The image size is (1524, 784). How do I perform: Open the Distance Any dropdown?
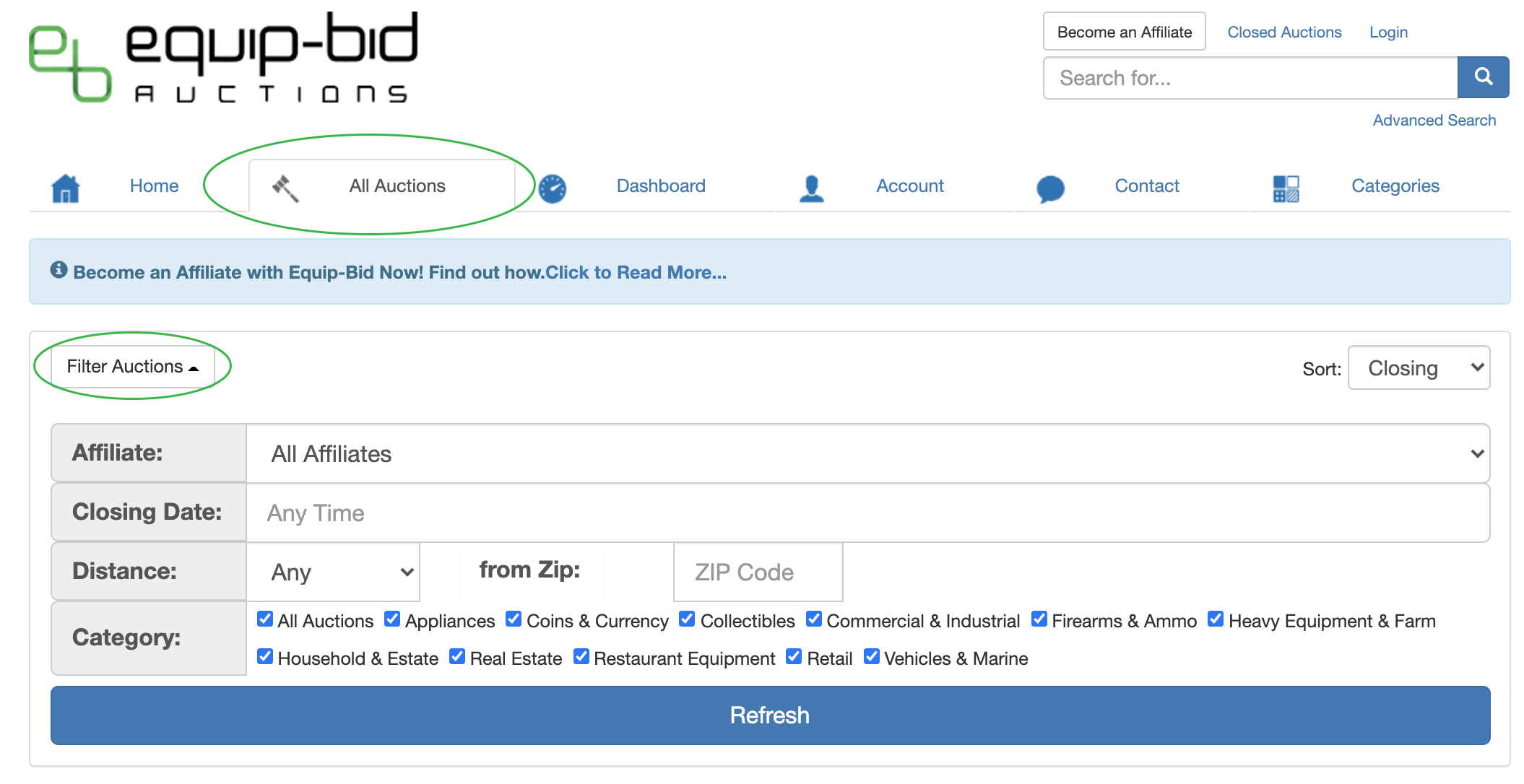click(x=333, y=572)
